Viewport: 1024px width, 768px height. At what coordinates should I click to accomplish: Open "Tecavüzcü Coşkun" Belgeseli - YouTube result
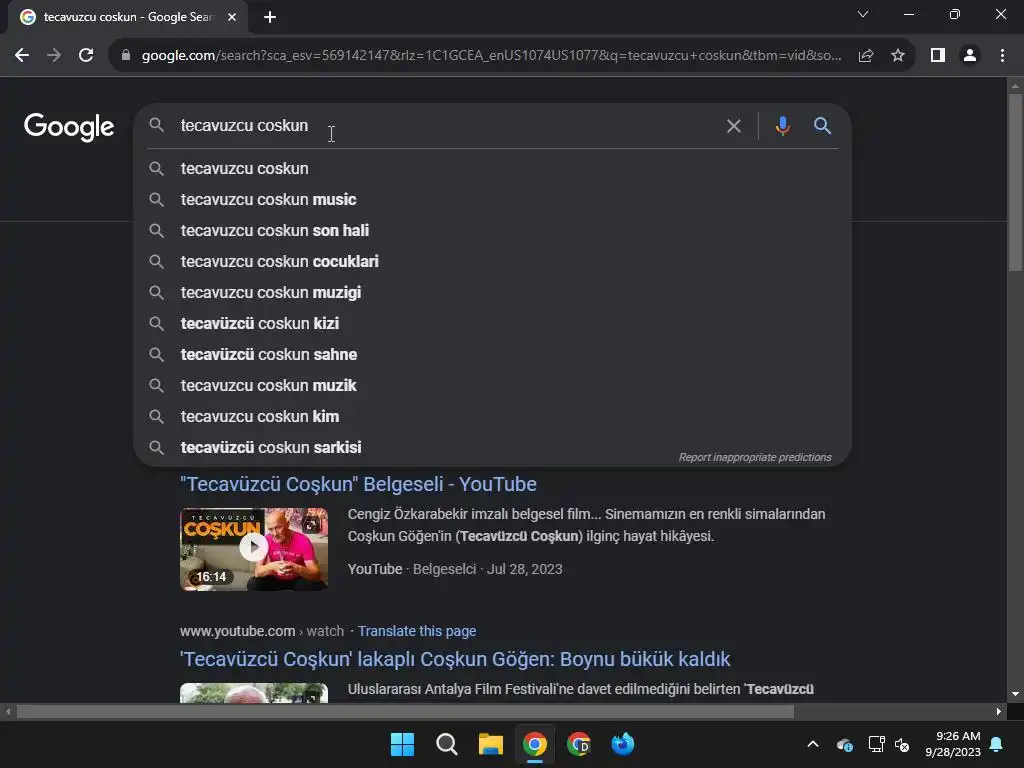(x=358, y=484)
